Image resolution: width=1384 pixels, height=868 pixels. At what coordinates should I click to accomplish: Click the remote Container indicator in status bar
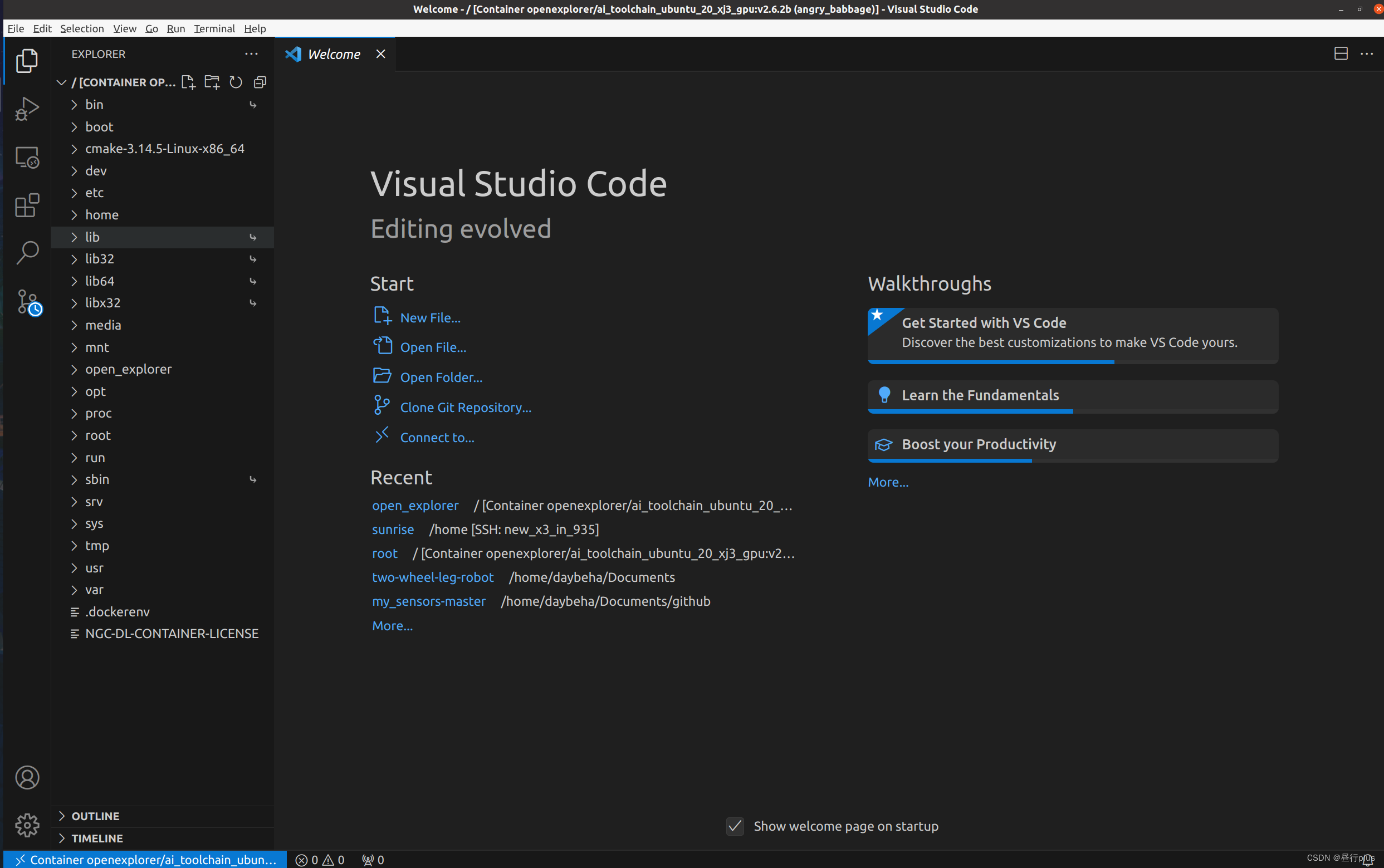(x=145, y=860)
